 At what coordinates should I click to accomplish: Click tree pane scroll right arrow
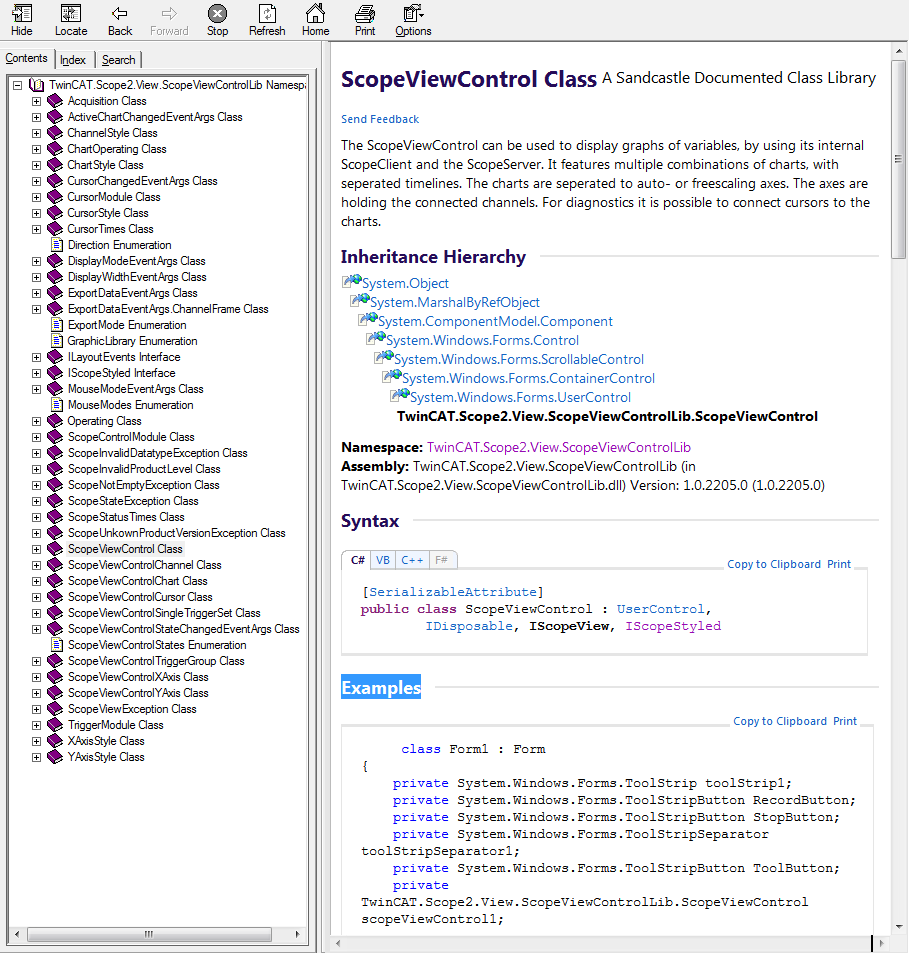click(x=297, y=934)
